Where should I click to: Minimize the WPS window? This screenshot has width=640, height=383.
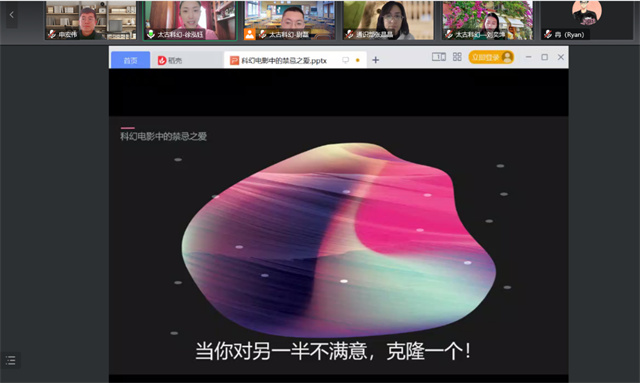(529, 57)
